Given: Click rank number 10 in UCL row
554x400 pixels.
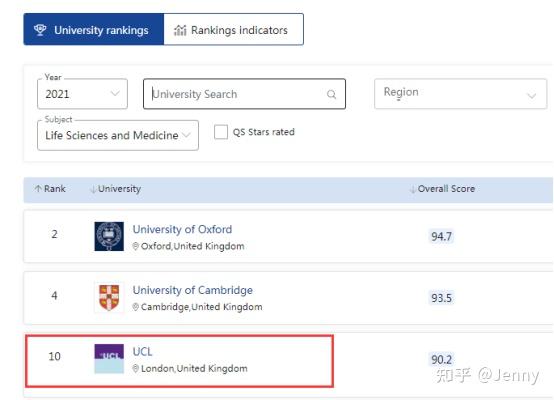Looking at the screenshot, I should [54, 356].
